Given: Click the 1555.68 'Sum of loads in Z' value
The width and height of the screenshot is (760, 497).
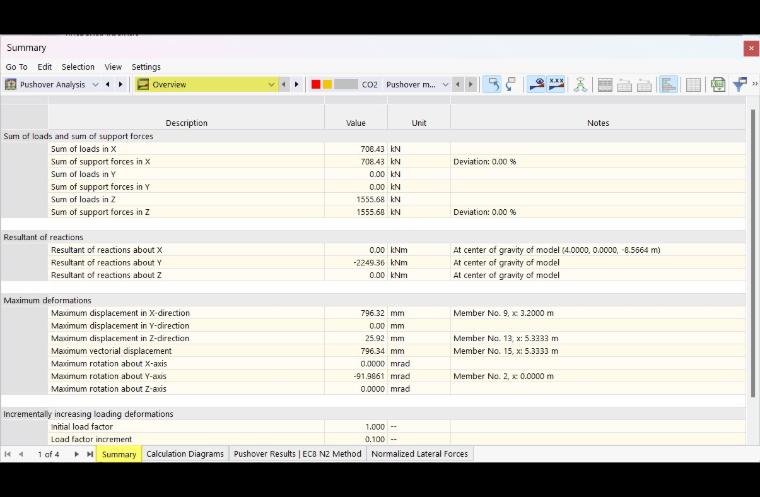Looking at the screenshot, I should pyautogui.click(x=370, y=199).
